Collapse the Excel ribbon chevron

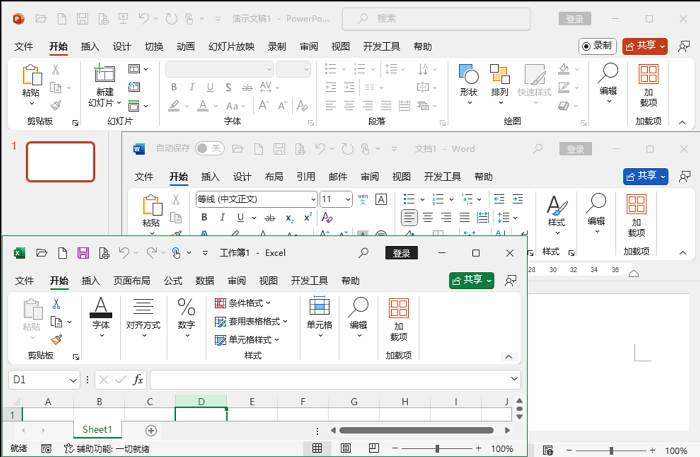pos(508,357)
